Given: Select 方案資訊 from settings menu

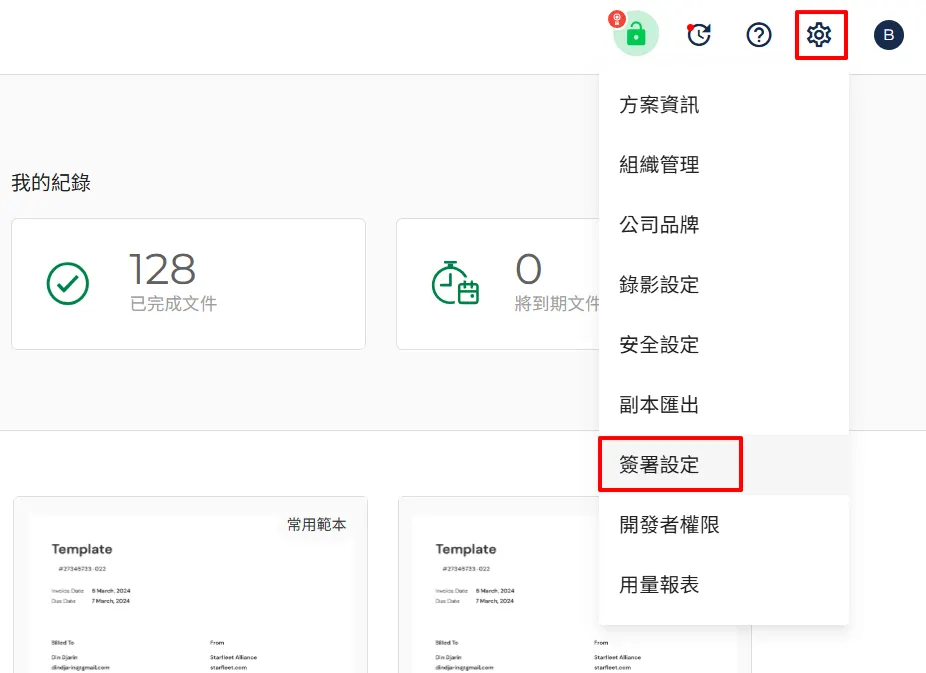Looking at the screenshot, I should tap(659, 105).
